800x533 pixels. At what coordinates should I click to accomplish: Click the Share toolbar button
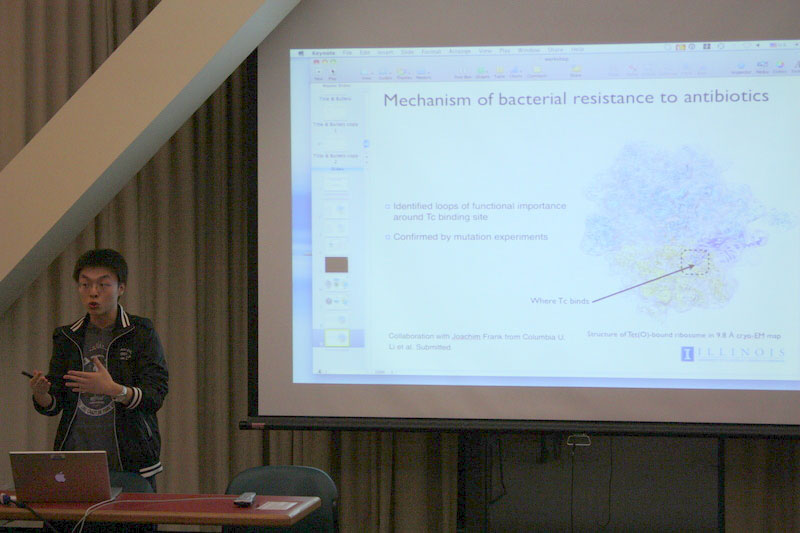[576, 72]
